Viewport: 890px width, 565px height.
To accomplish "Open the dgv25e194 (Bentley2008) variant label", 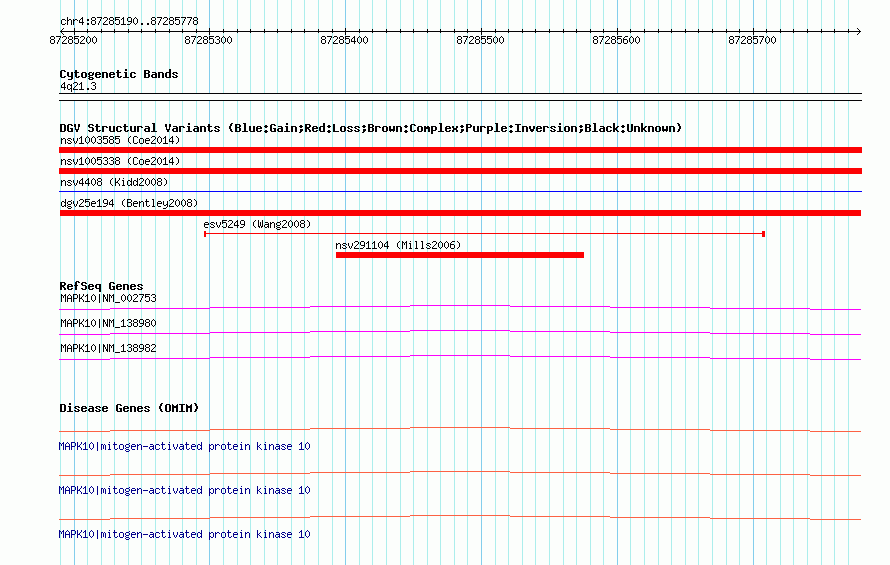I will (129, 203).
